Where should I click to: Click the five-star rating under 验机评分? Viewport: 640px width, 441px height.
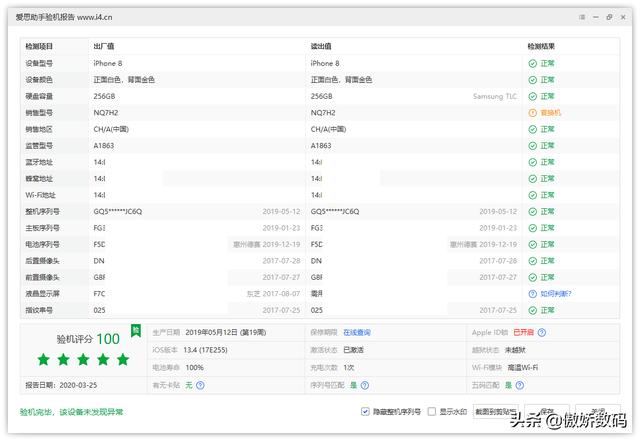tap(83, 360)
